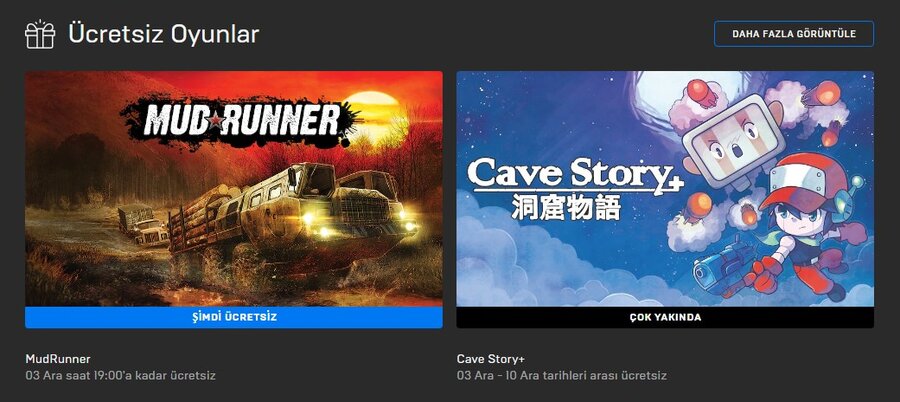Select the Ücretsiz Oyunlar section heading
Viewport: 900px width, 402px height.
164,34
